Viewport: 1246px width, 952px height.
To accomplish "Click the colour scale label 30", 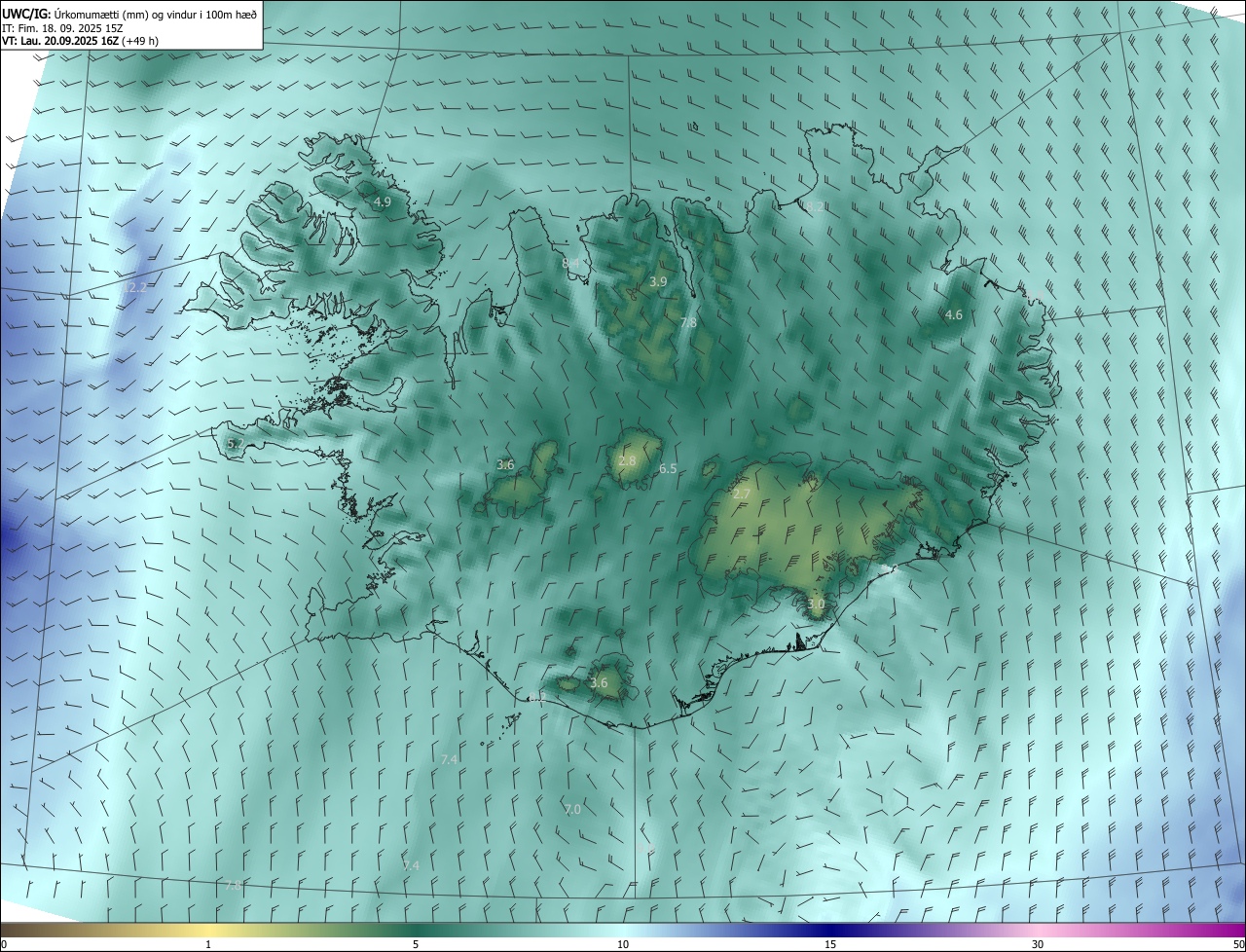I will point(1038,944).
